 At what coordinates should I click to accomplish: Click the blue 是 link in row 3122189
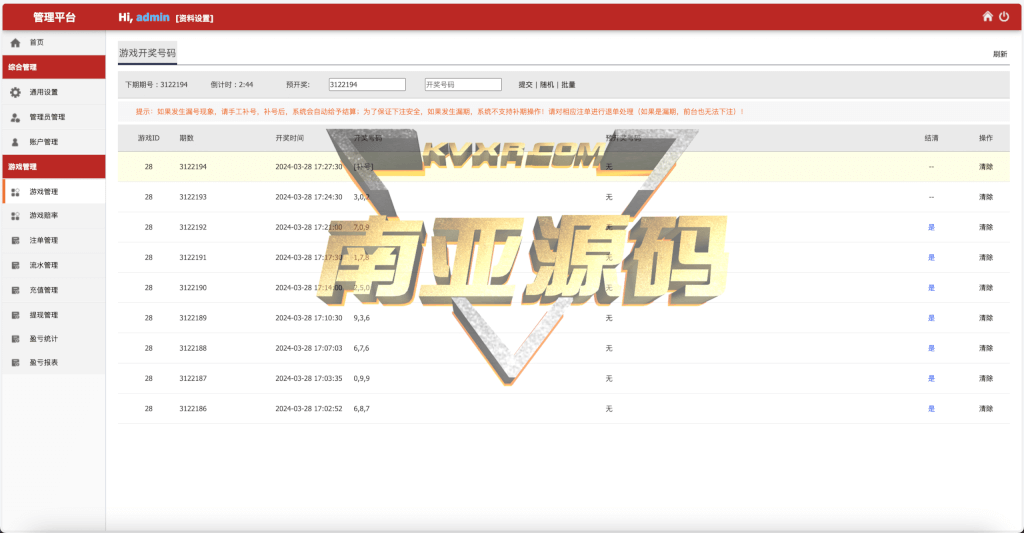pos(931,318)
